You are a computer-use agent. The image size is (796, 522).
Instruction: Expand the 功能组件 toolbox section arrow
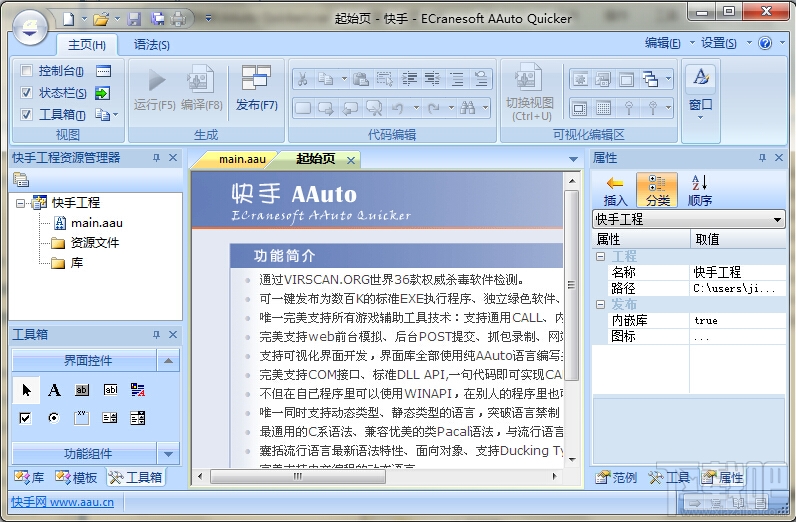pos(168,453)
